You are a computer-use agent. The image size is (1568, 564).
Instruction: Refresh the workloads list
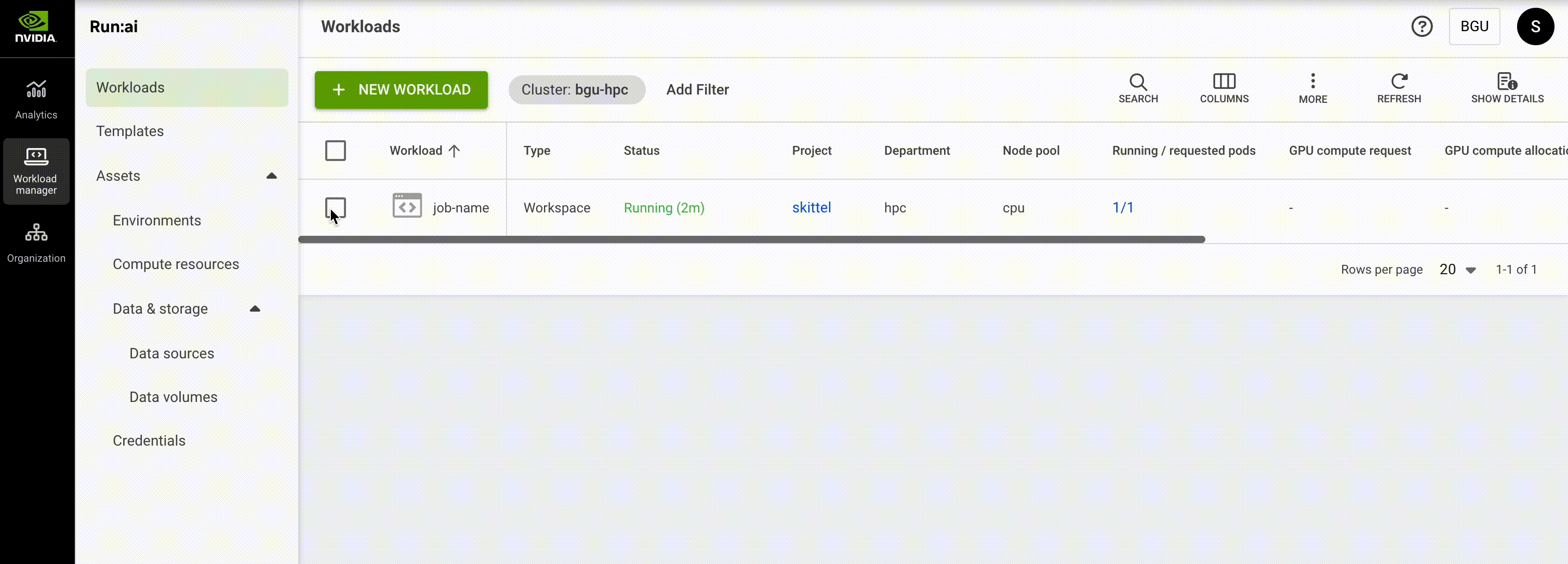(1399, 89)
